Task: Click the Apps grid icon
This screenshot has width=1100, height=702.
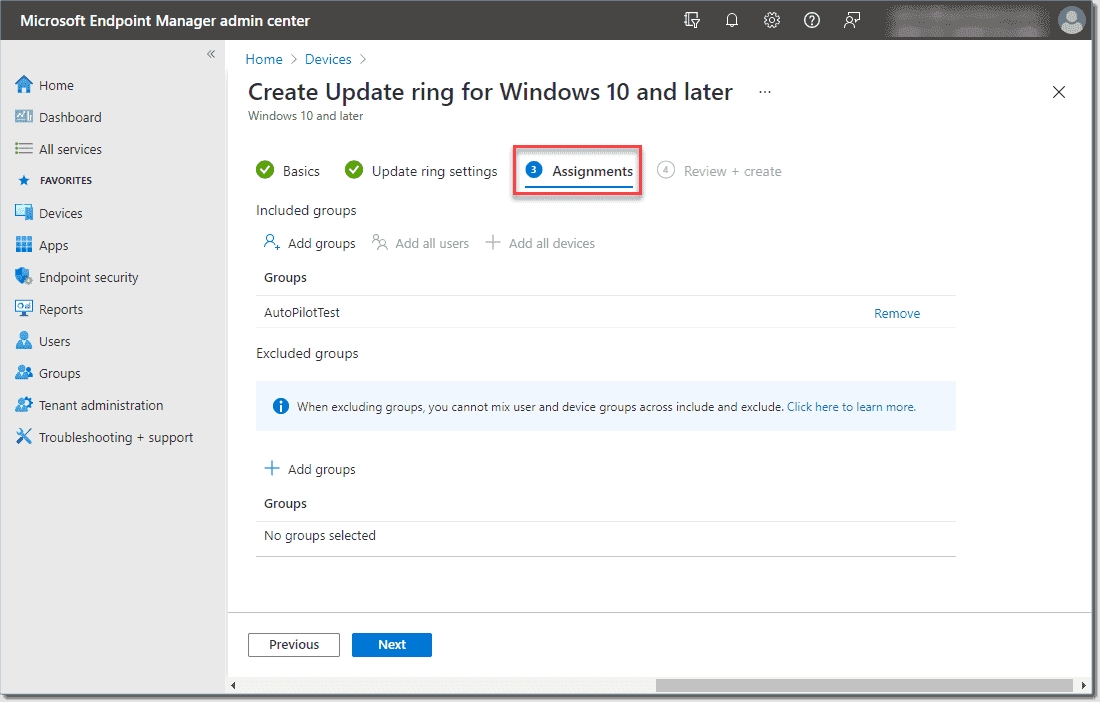Action: pos(24,245)
